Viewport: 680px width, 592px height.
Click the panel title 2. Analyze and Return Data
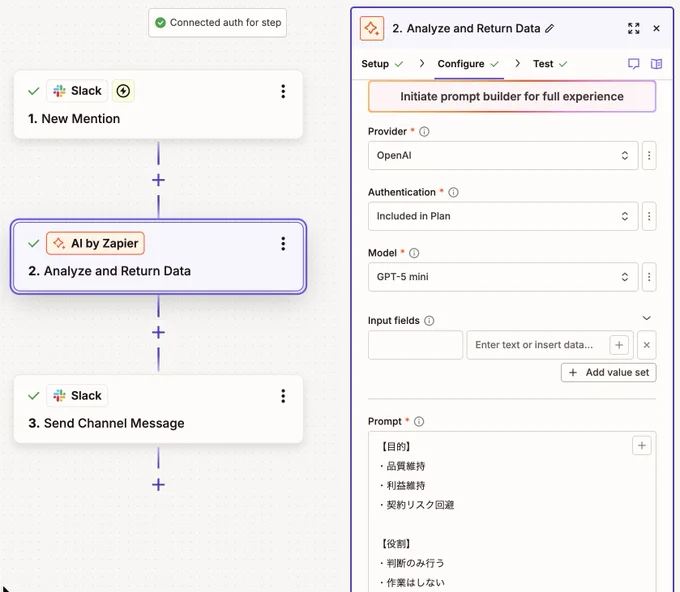pos(466,29)
